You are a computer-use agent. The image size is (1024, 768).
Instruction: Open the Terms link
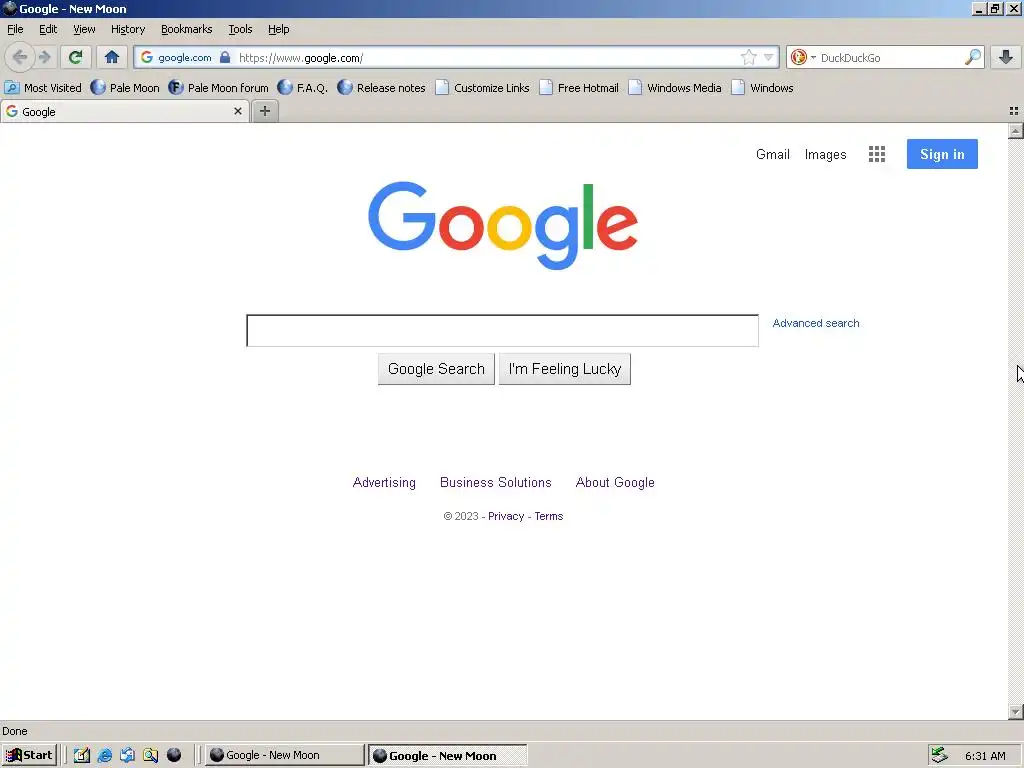549,516
